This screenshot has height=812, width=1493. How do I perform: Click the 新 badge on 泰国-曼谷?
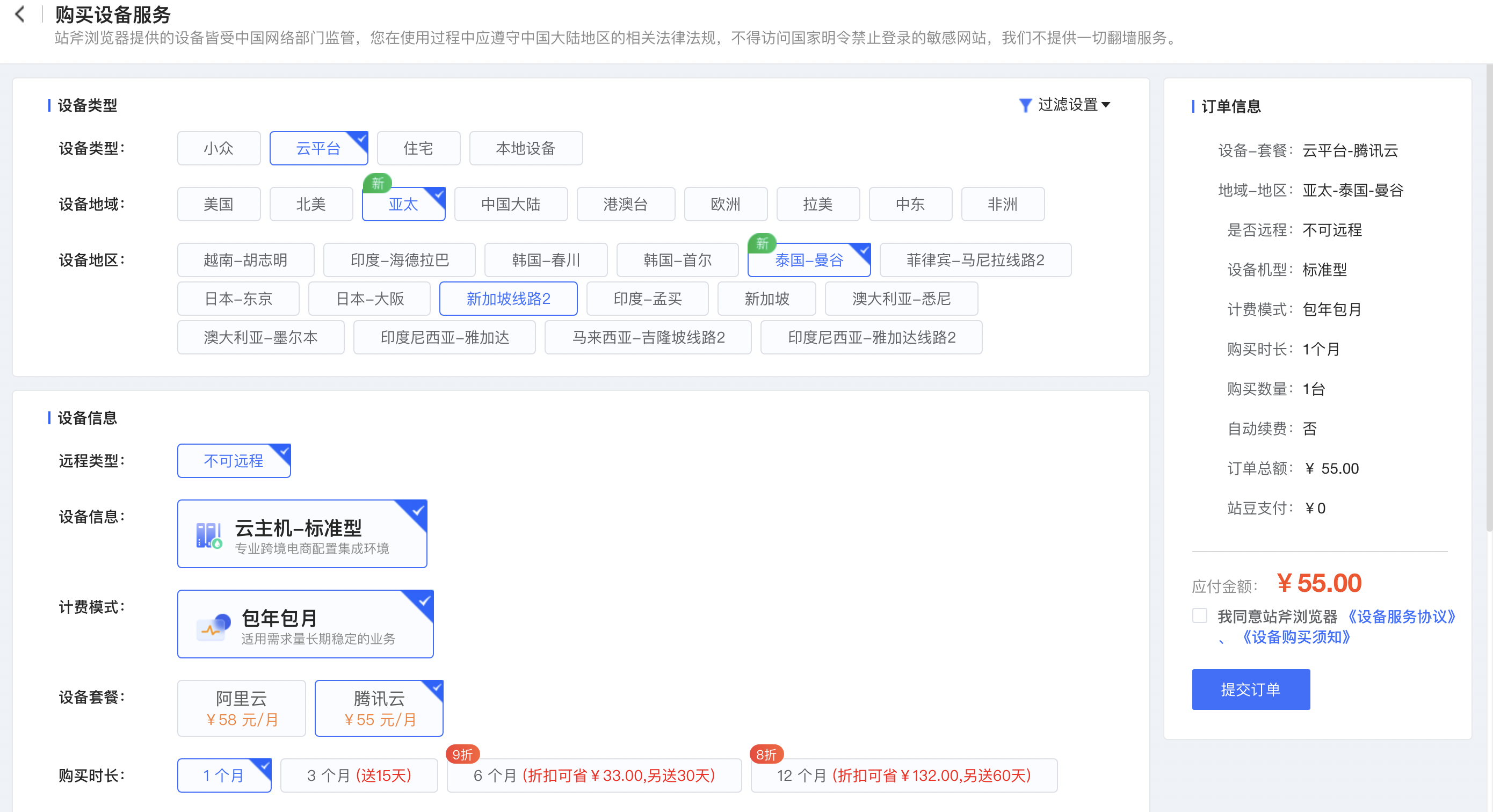click(x=762, y=244)
